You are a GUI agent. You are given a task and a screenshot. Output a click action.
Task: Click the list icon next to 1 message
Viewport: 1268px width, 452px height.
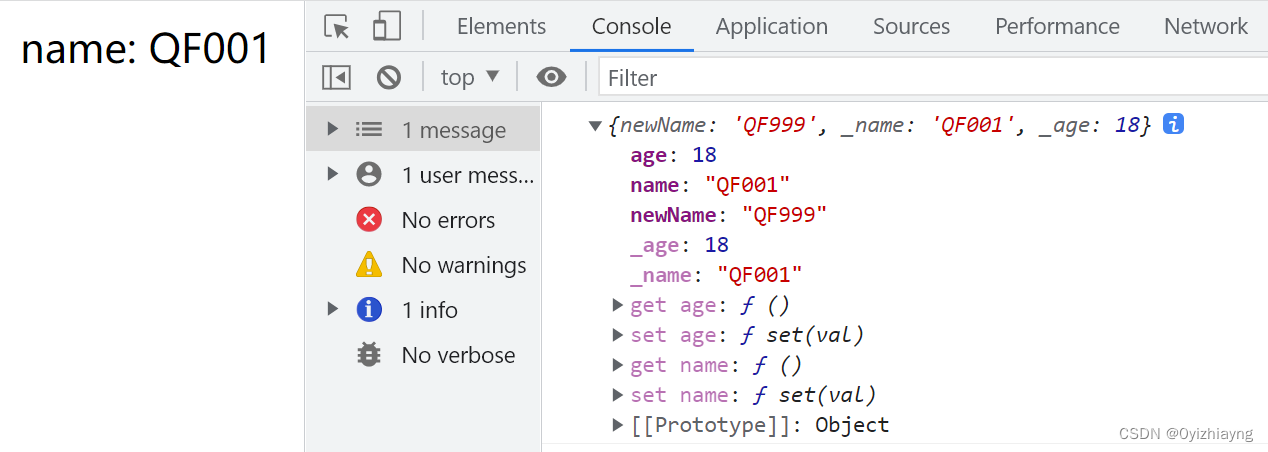coord(369,130)
